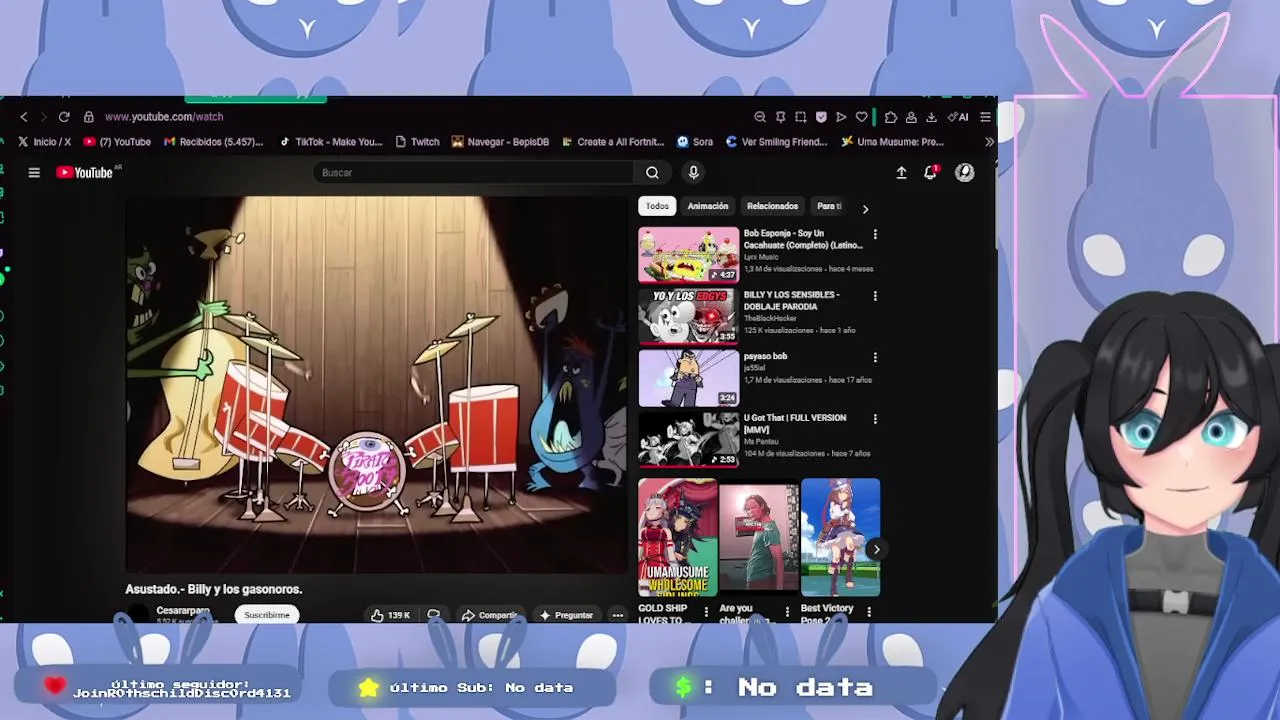This screenshot has width=1280, height=720.
Task: Open the Uma Musume bookmark
Action: 893,142
